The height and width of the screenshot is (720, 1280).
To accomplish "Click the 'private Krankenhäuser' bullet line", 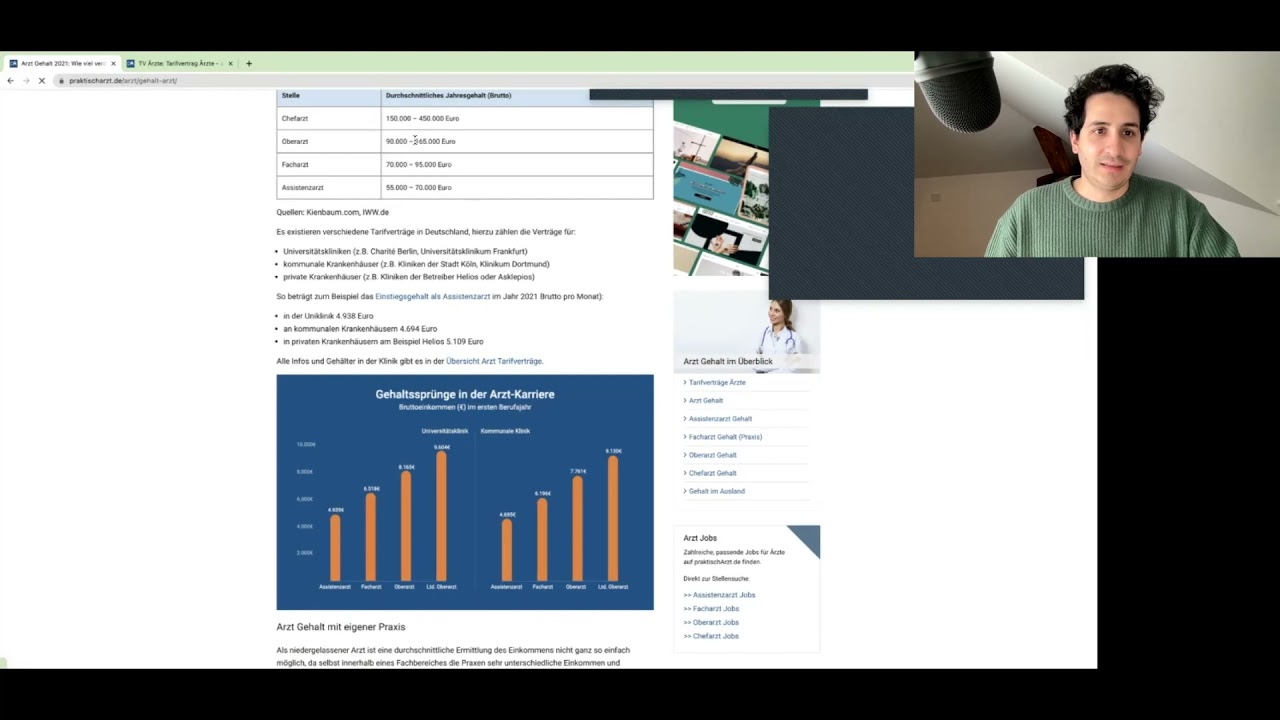I will (409, 277).
